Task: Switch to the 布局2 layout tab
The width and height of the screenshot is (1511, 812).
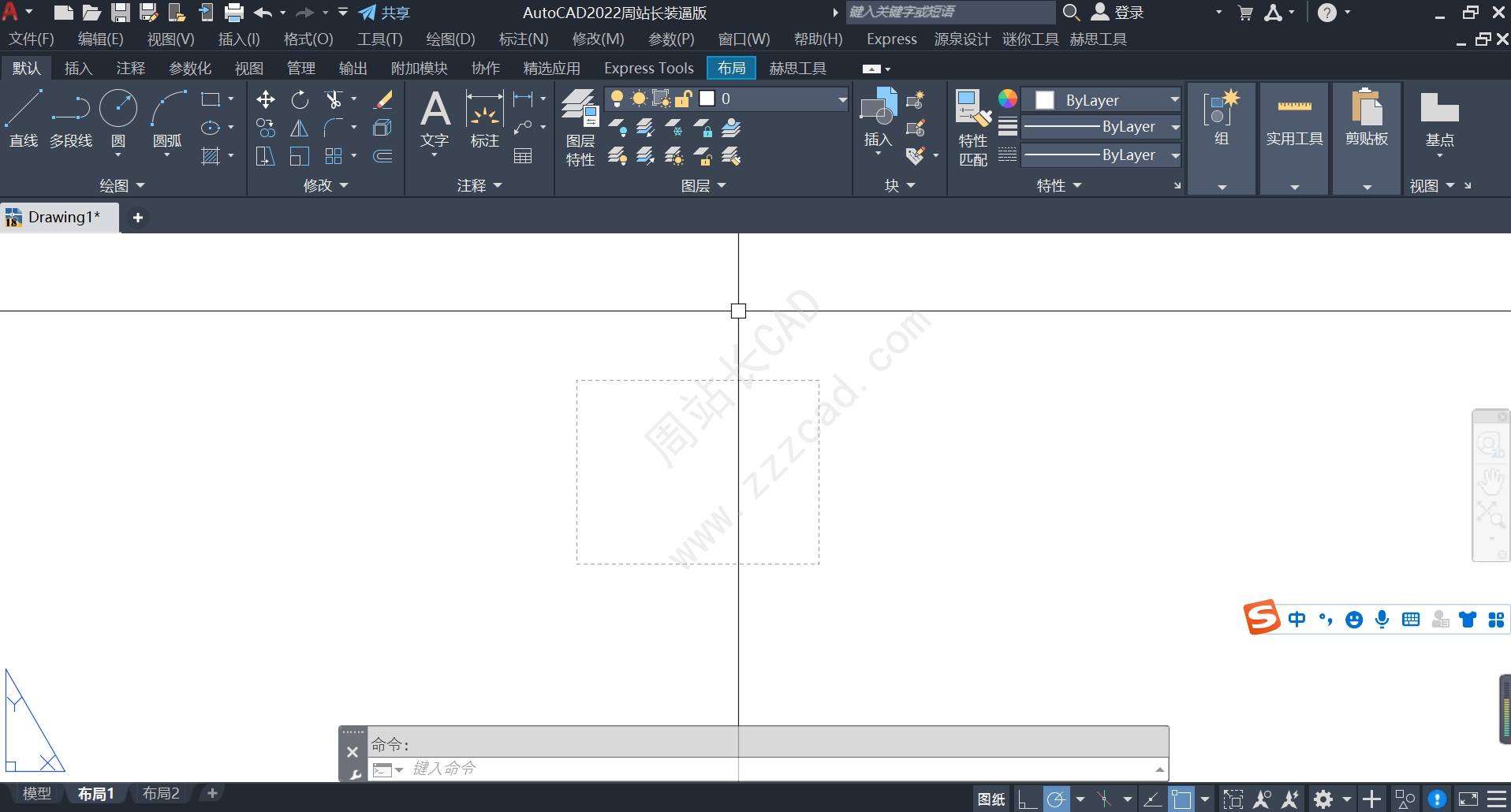Action: 161,794
